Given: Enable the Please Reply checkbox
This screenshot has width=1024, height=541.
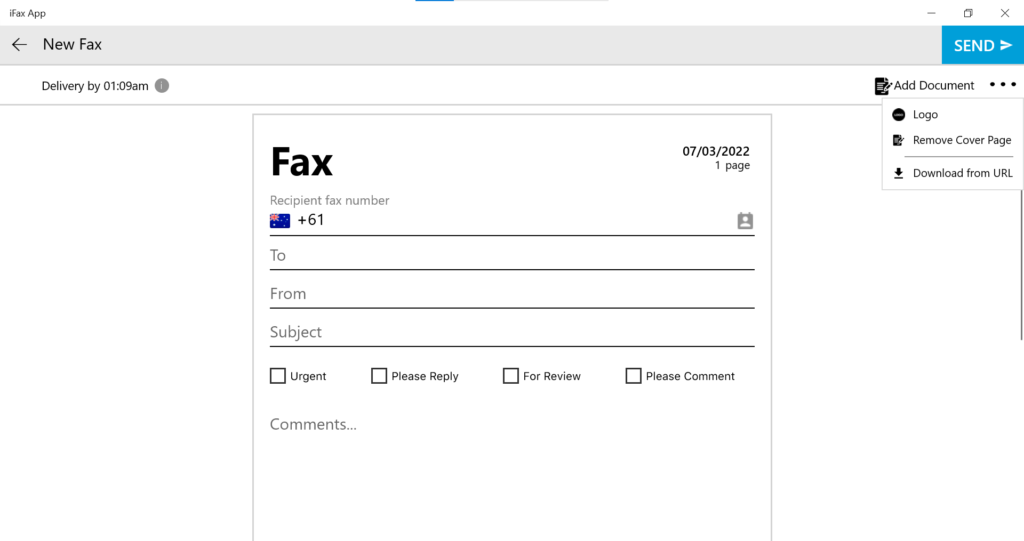Looking at the screenshot, I should tap(379, 376).
